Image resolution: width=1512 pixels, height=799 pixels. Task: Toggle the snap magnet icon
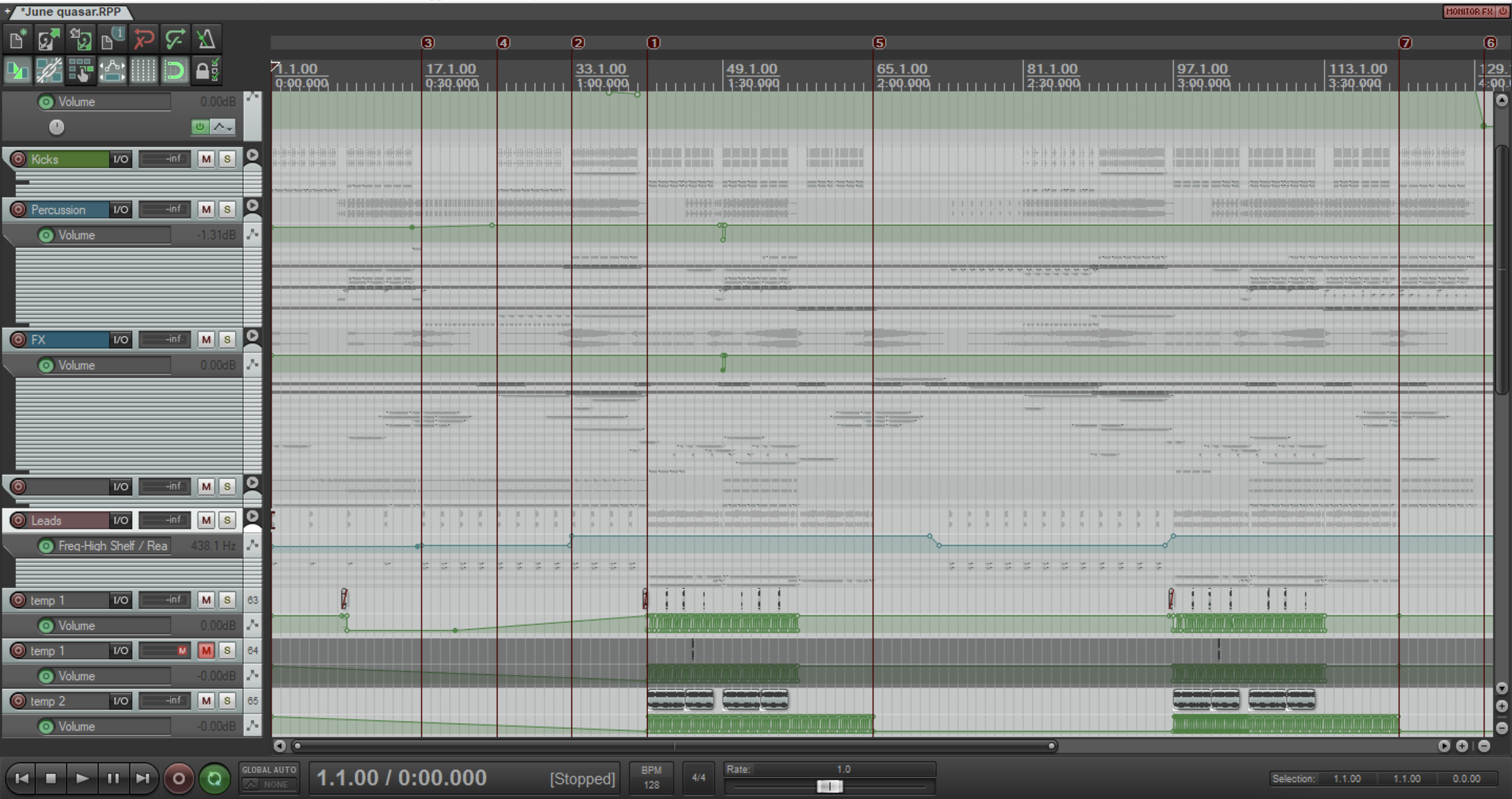pos(174,71)
